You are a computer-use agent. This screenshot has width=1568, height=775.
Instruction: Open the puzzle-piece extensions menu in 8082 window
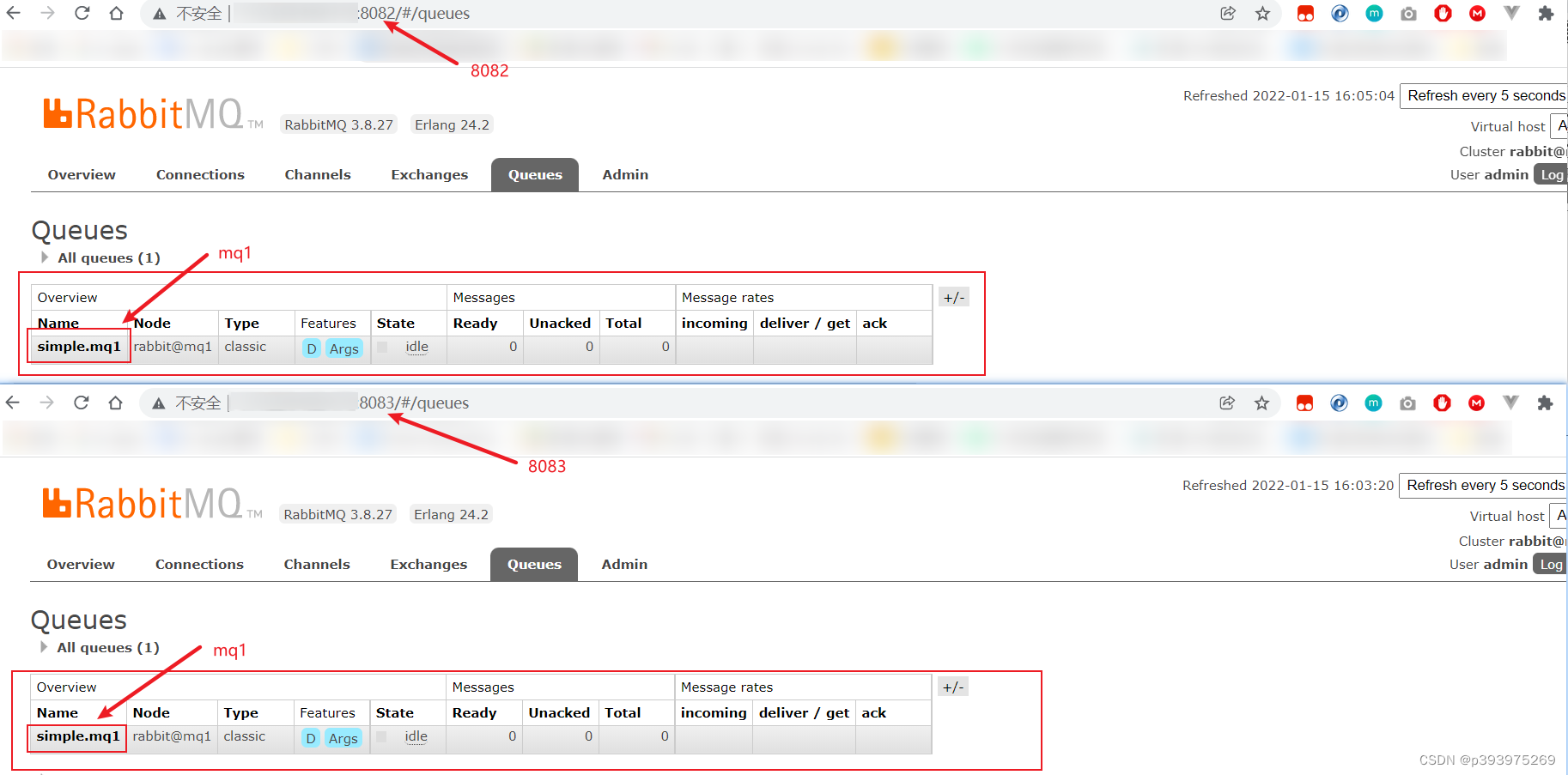point(1546,14)
